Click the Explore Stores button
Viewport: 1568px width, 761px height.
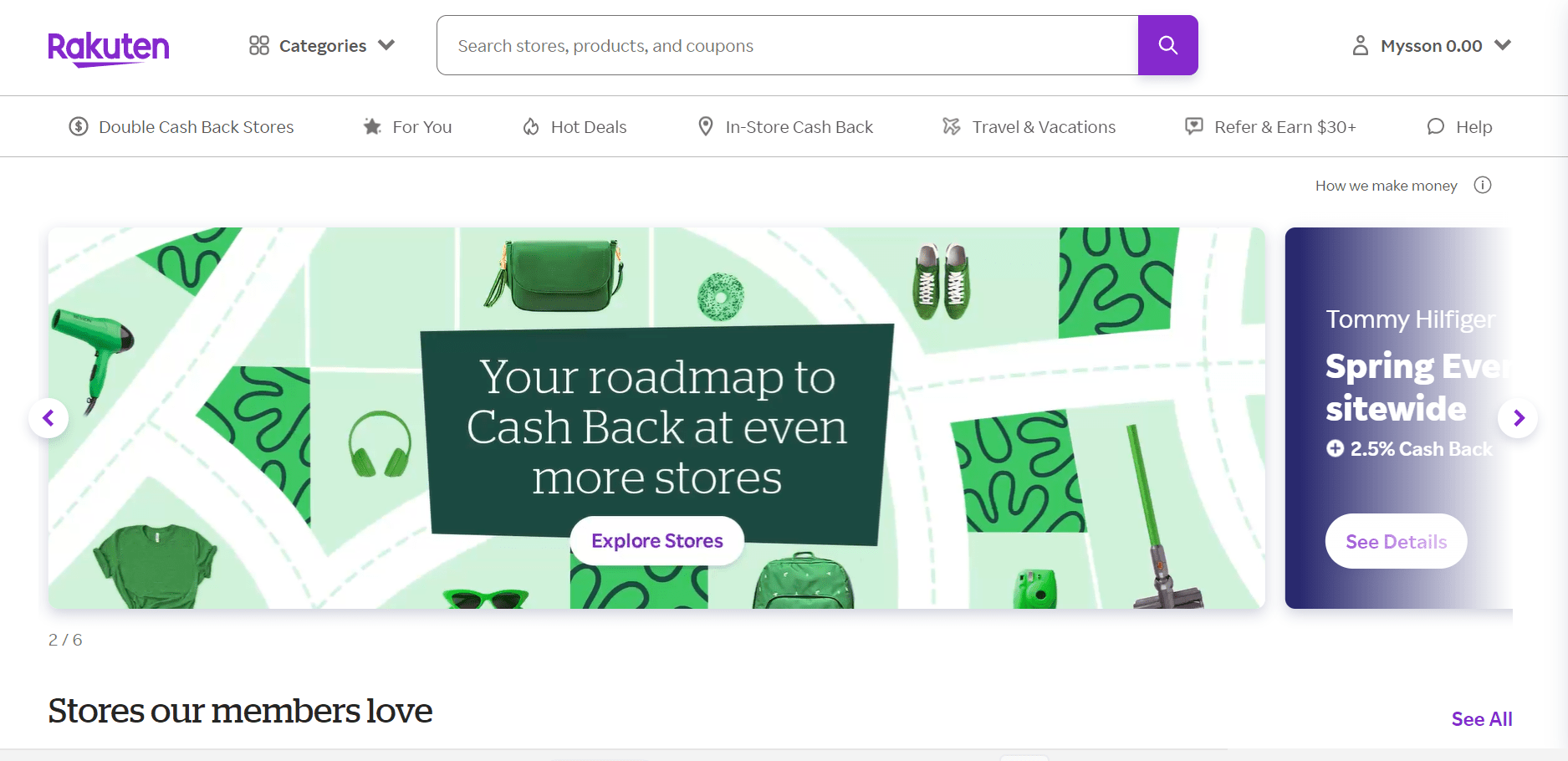(657, 541)
